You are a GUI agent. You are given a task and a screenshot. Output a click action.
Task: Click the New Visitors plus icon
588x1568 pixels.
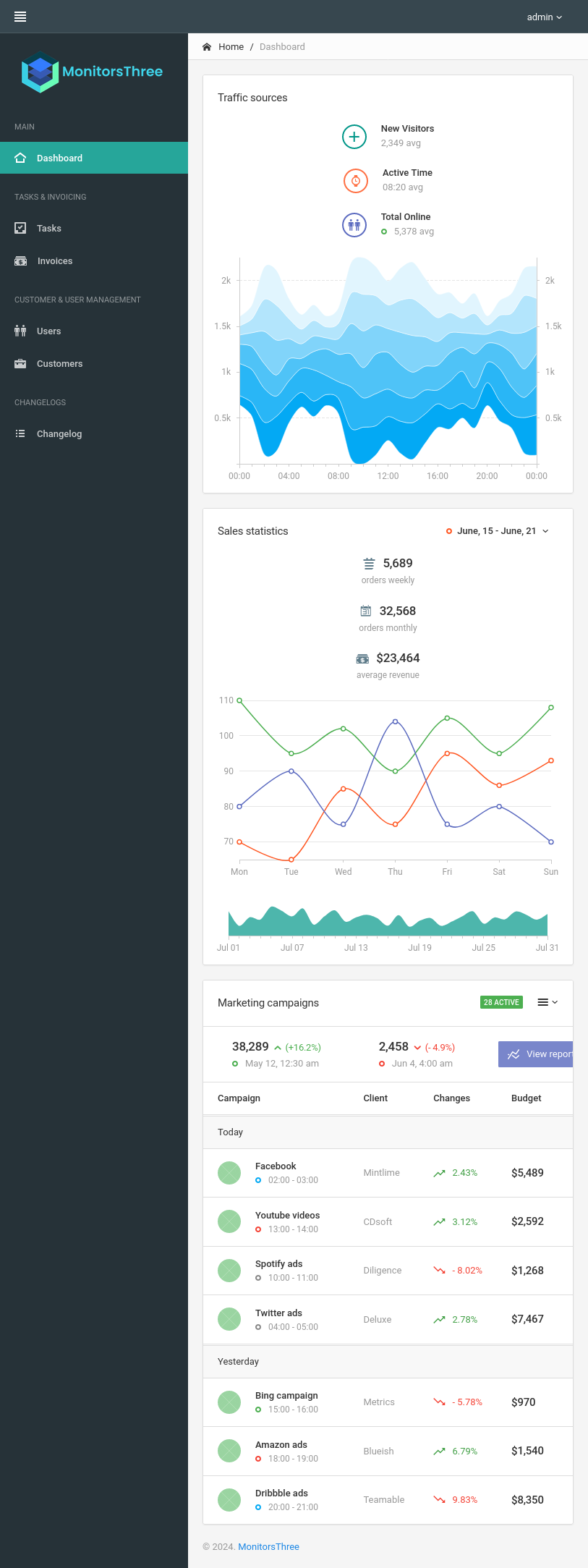(354, 136)
